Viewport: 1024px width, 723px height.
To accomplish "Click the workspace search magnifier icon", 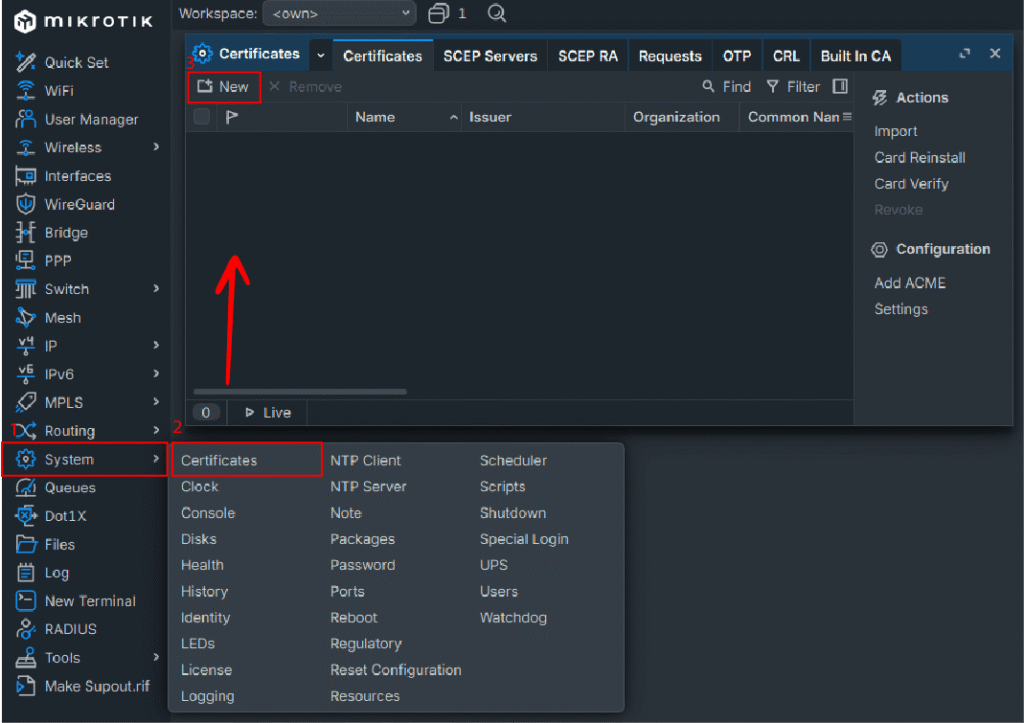I will [x=497, y=14].
